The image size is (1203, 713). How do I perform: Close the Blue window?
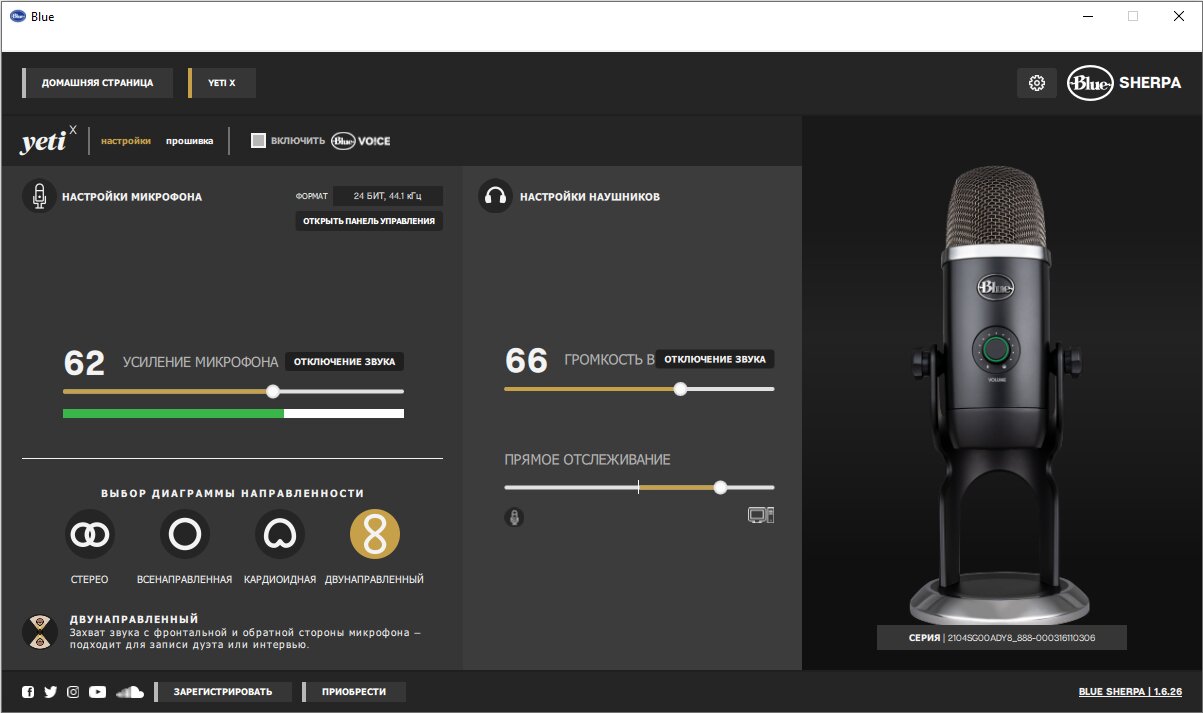point(1179,16)
